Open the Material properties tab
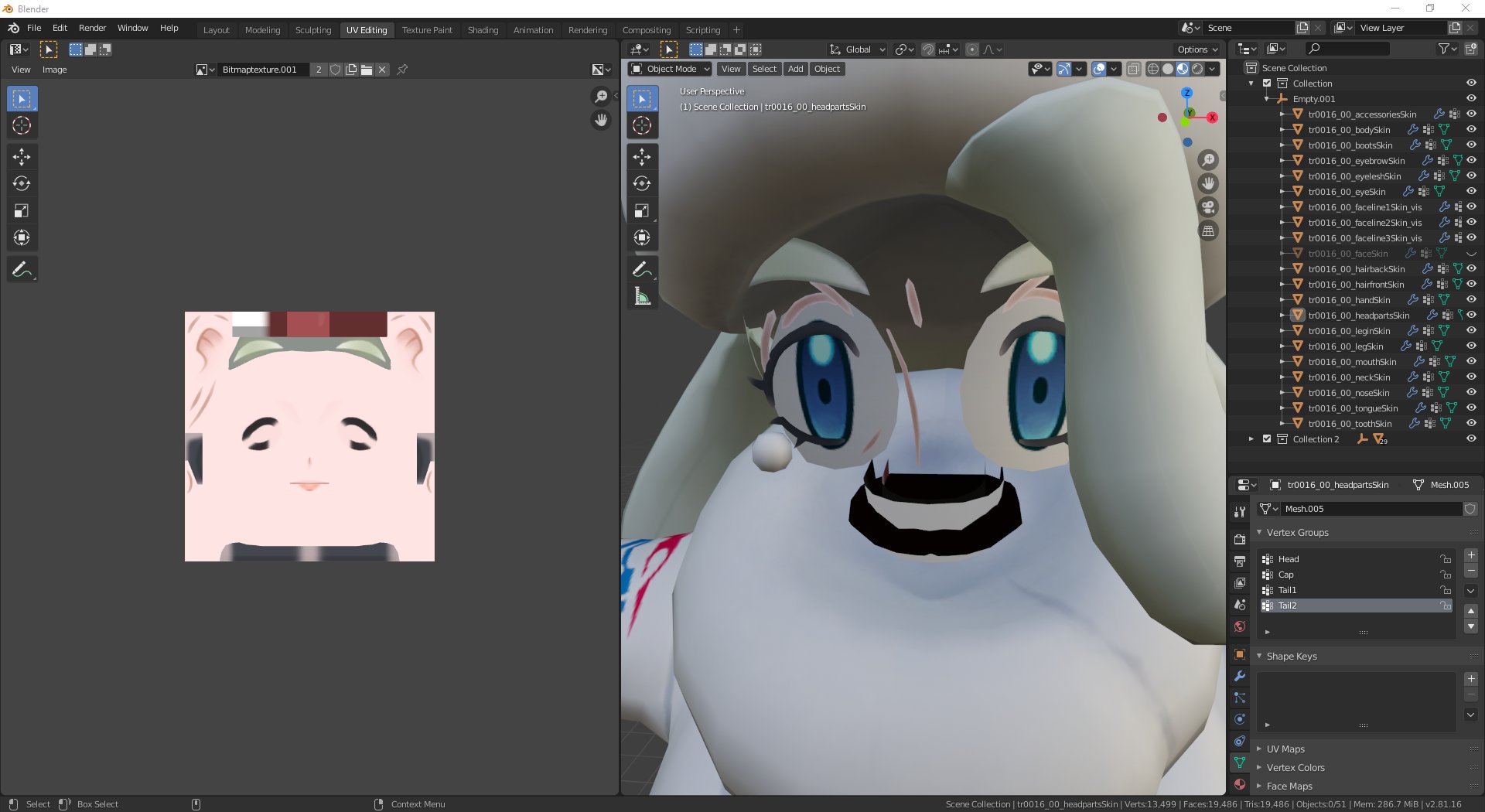 tap(1240, 784)
